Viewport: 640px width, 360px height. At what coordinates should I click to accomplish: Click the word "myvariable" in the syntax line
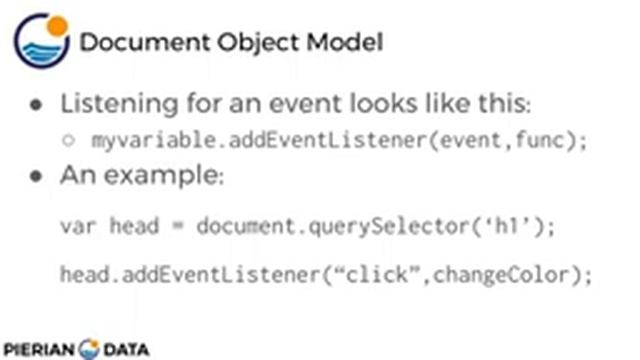click(x=153, y=141)
